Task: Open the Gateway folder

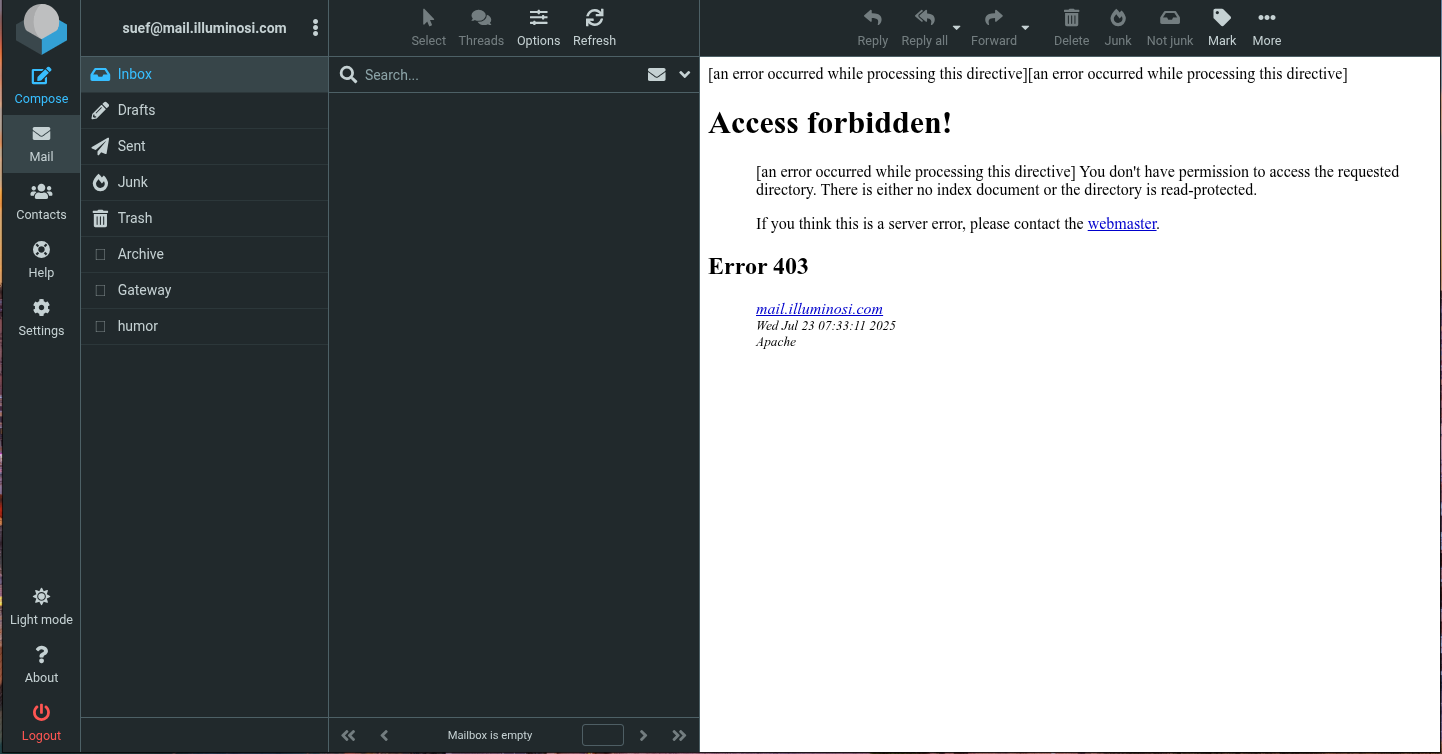Action: pos(204,290)
